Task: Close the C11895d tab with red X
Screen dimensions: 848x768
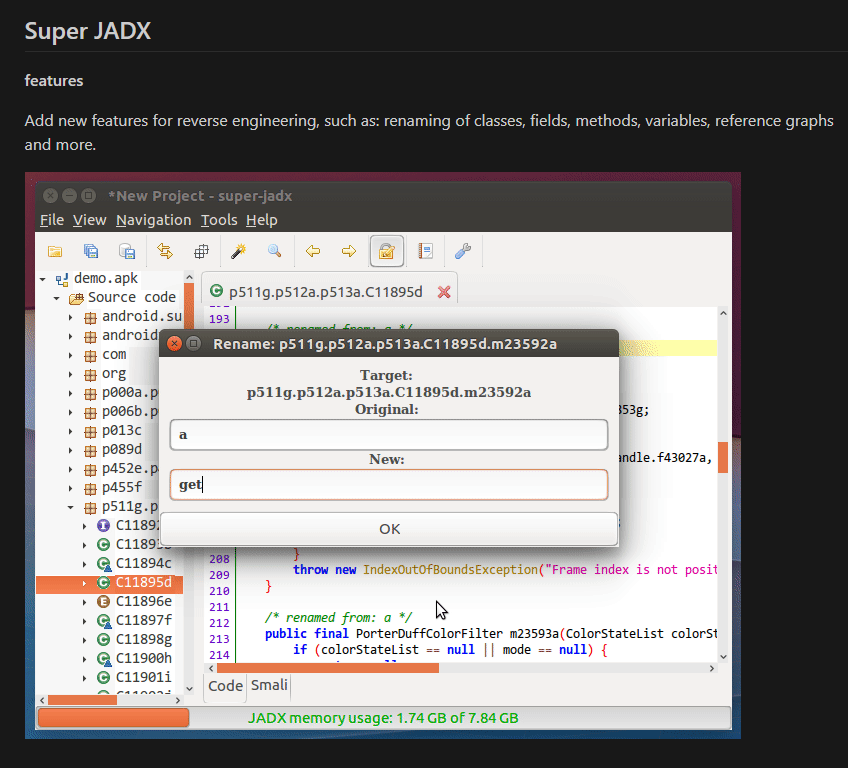Action: click(444, 292)
